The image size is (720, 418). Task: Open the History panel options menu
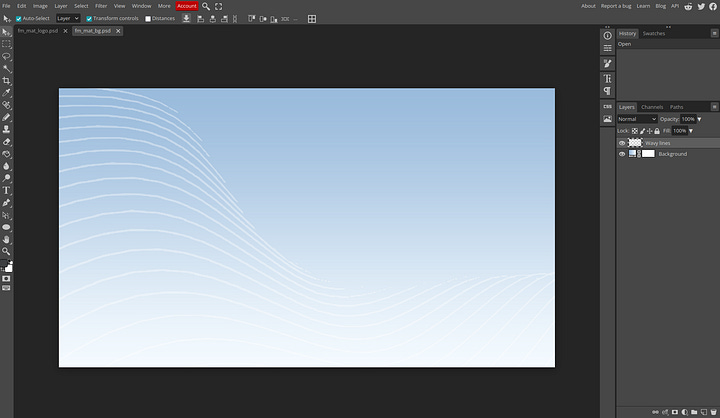[714, 33]
